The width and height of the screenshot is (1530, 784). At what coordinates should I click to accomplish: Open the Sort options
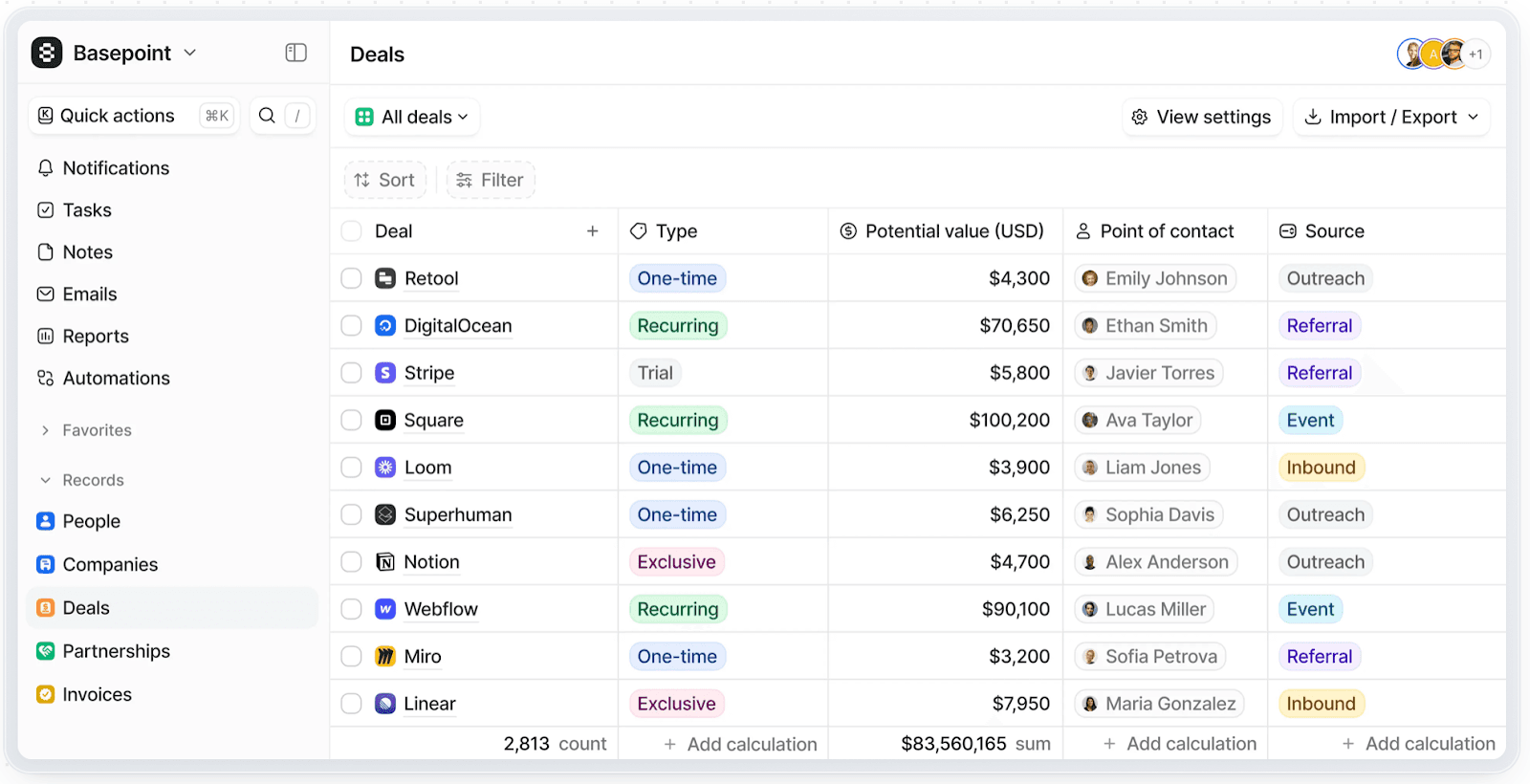(384, 180)
